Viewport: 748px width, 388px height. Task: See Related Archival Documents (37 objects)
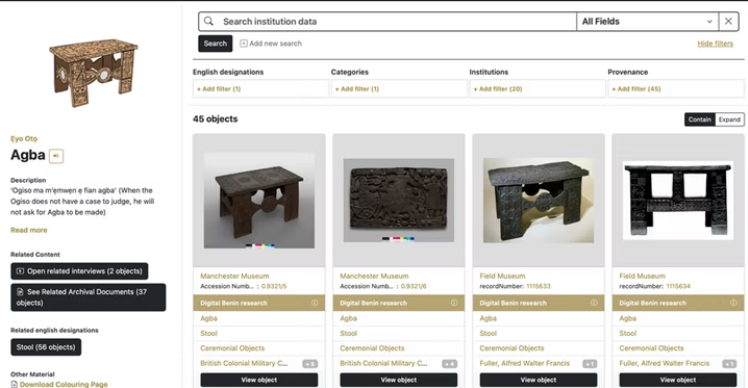tap(88, 297)
